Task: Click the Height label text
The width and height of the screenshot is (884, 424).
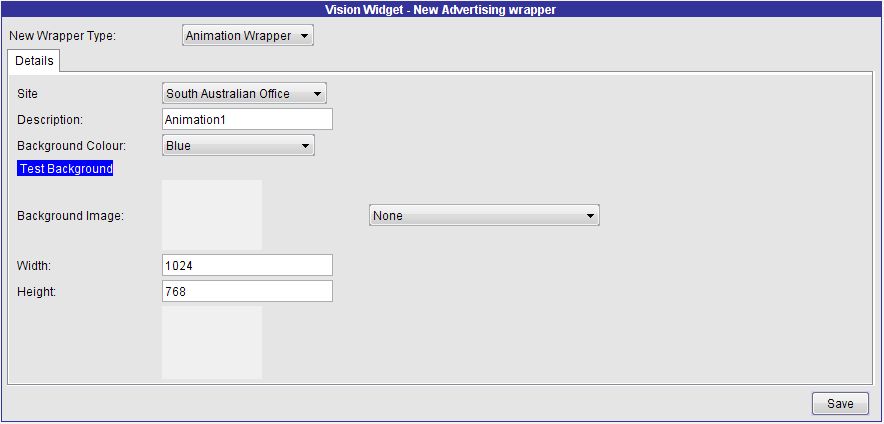Action: click(x=36, y=292)
